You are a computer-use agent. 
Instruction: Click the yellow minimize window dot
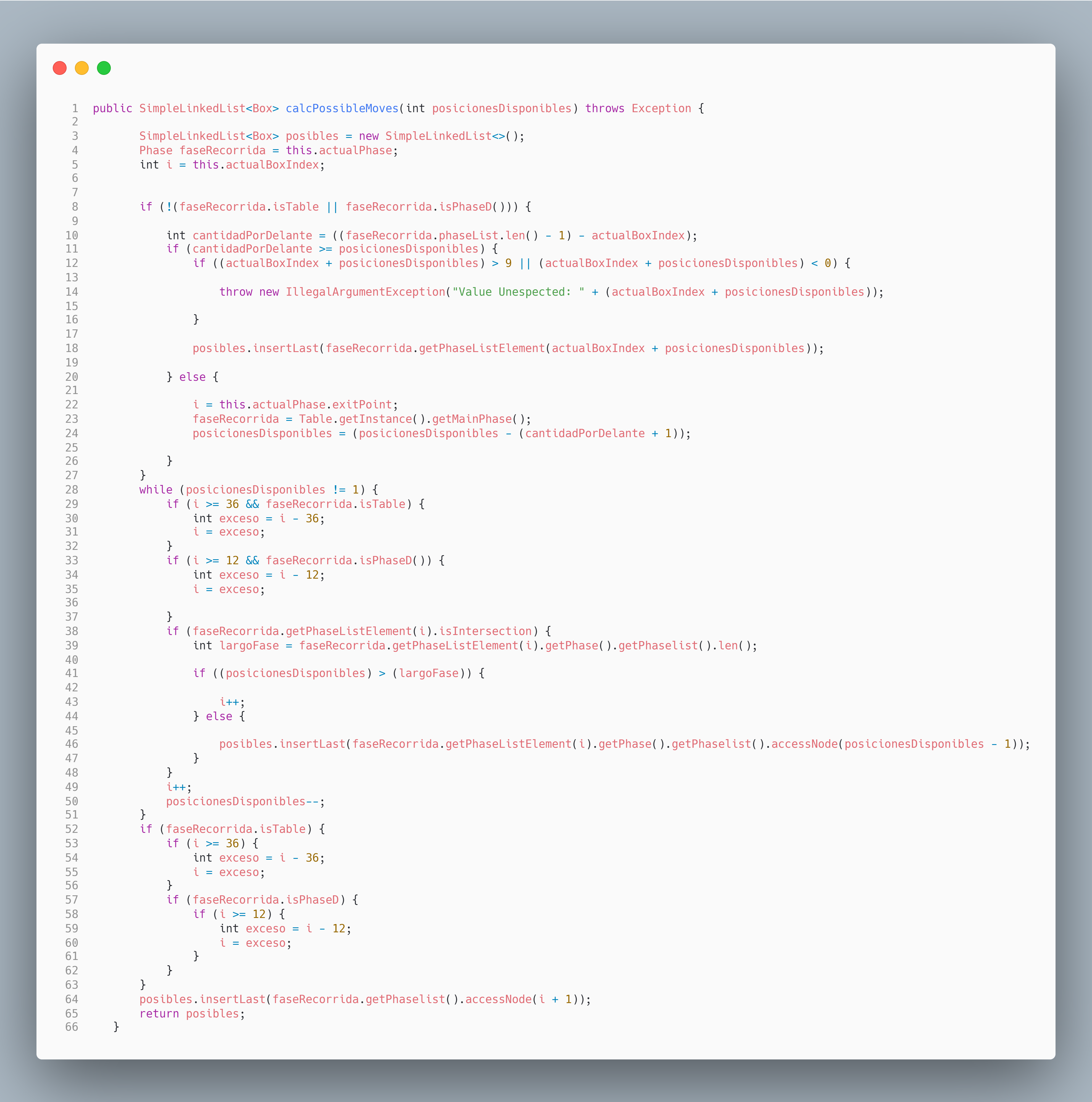coord(82,69)
